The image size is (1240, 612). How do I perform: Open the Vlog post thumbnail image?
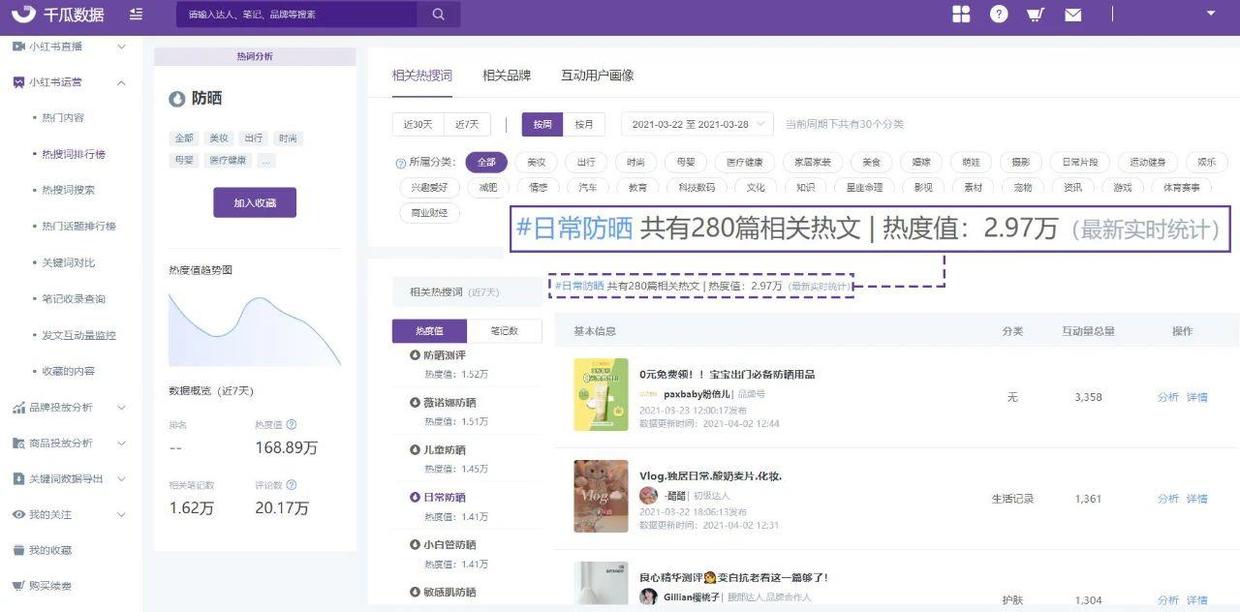coord(600,496)
